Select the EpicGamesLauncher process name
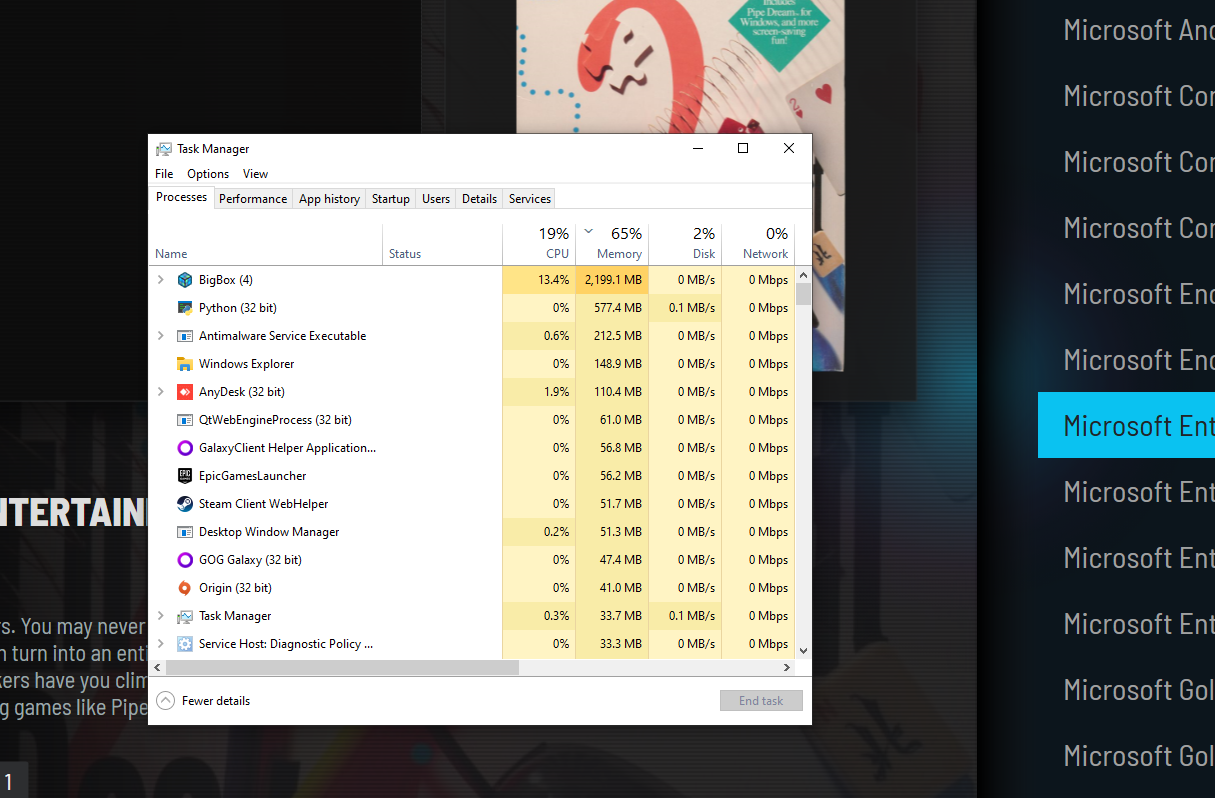This screenshot has width=1215, height=798. tap(253, 476)
